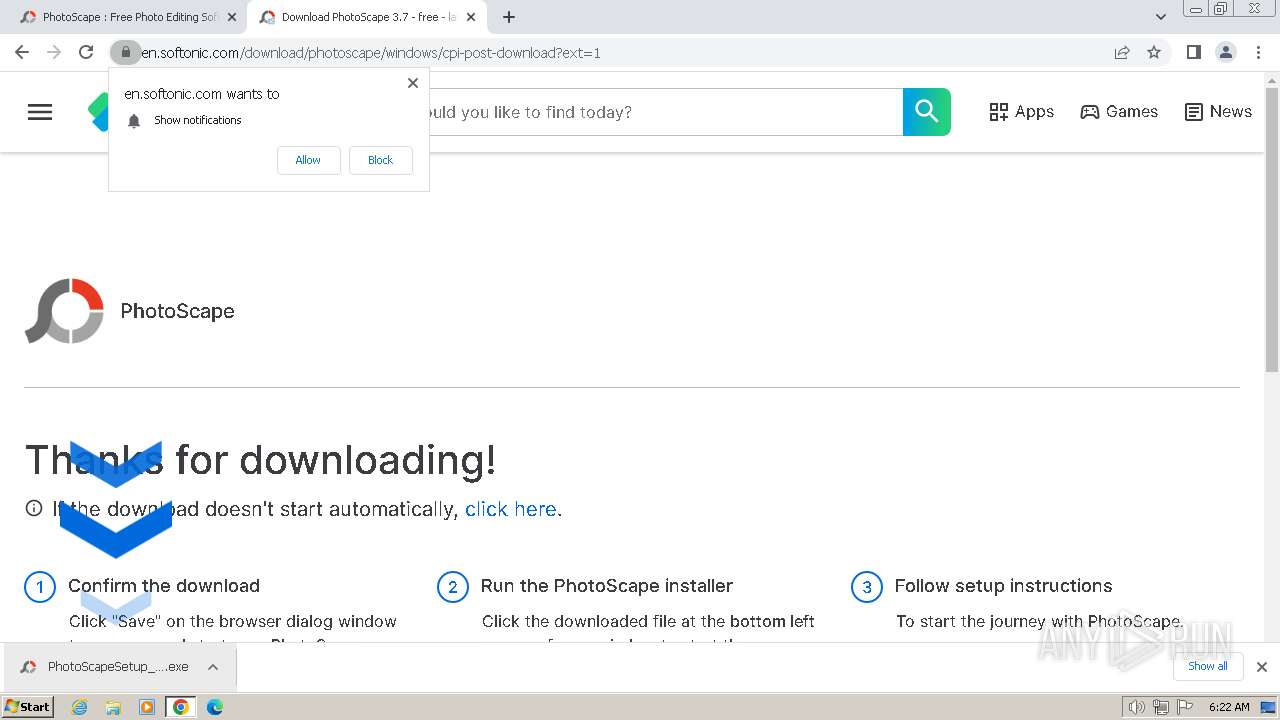
Task: Show all downloads
Action: [x=1207, y=666]
